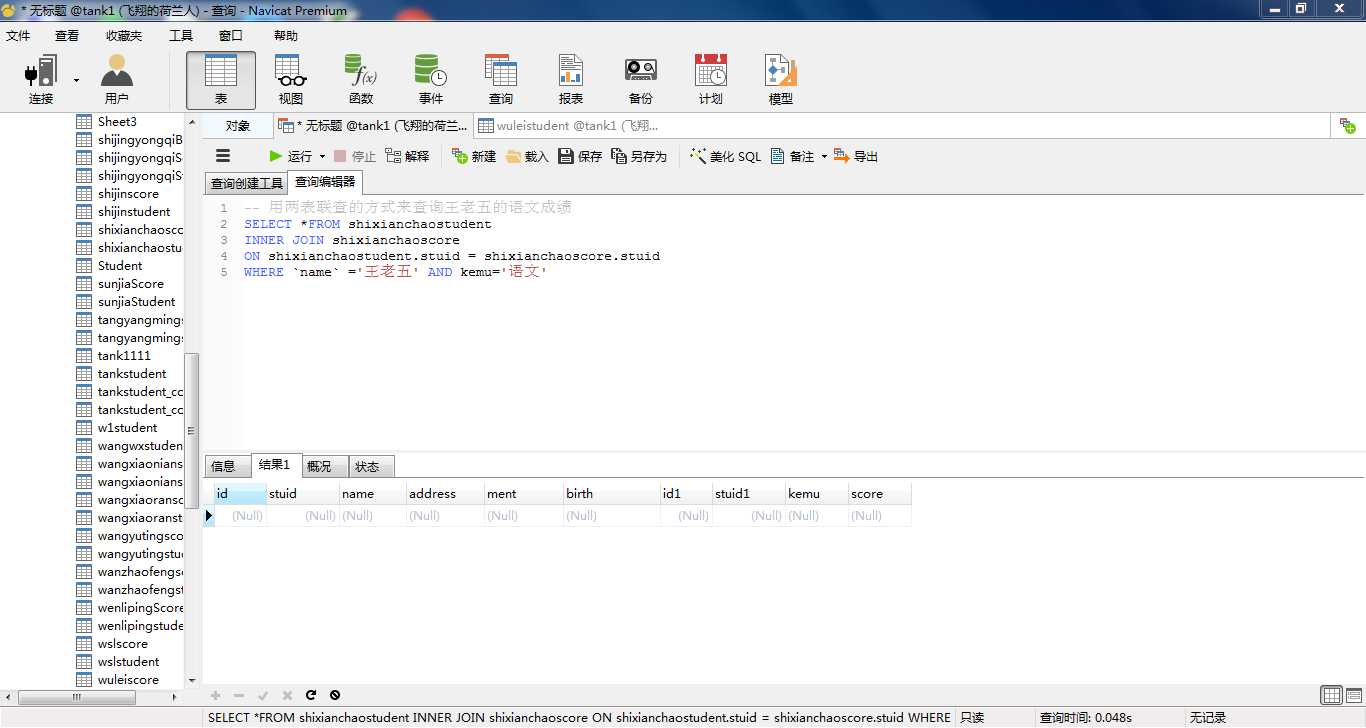The height and width of the screenshot is (728, 1366).
Task: Select the 表 (Table) toolbar icon
Action: point(221,80)
